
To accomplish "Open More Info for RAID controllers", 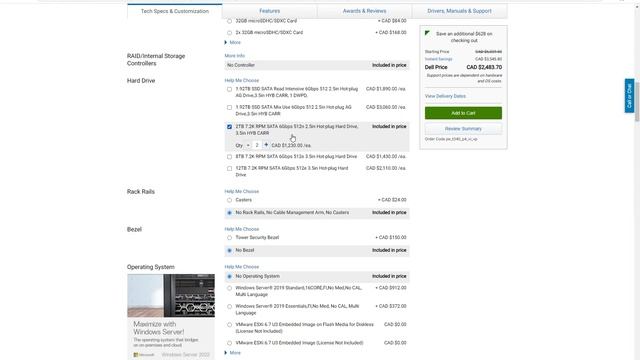I will (x=235, y=56).
